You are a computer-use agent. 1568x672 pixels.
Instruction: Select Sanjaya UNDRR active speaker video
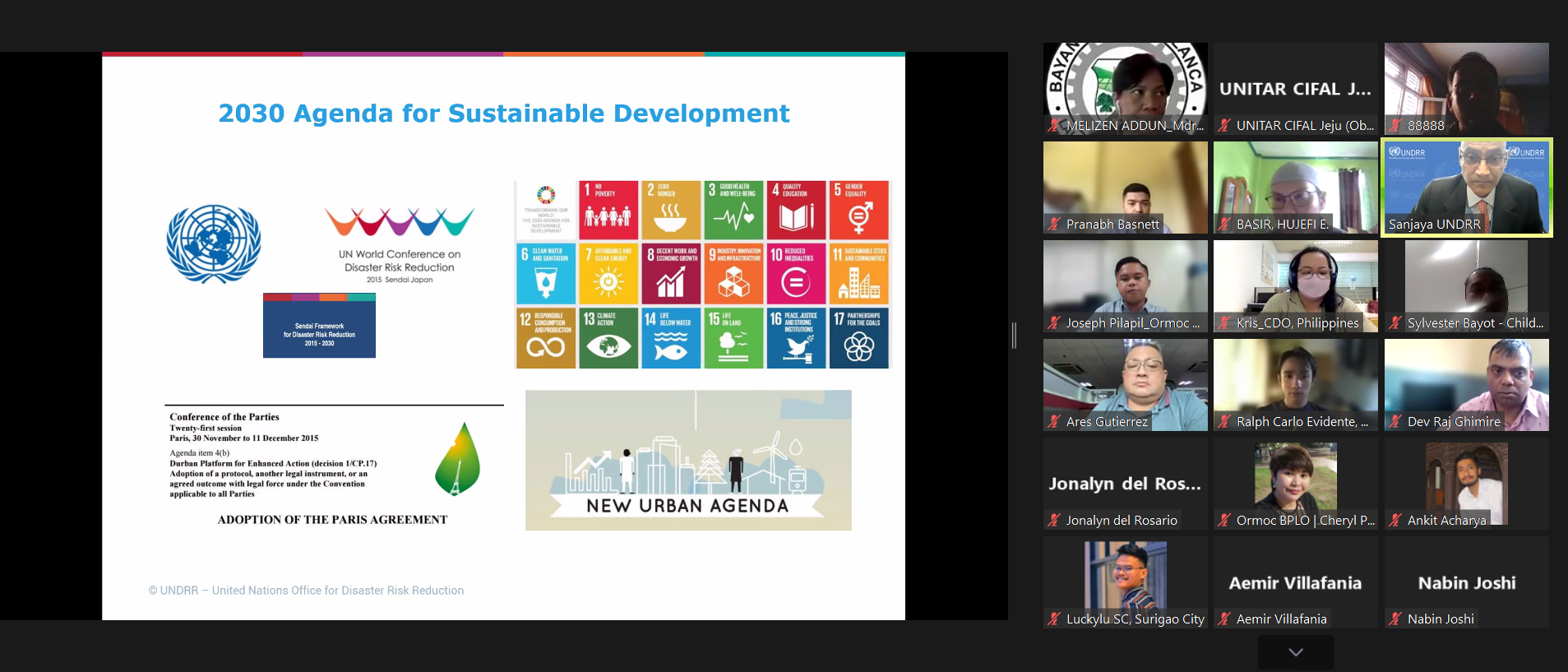click(x=1467, y=188)
